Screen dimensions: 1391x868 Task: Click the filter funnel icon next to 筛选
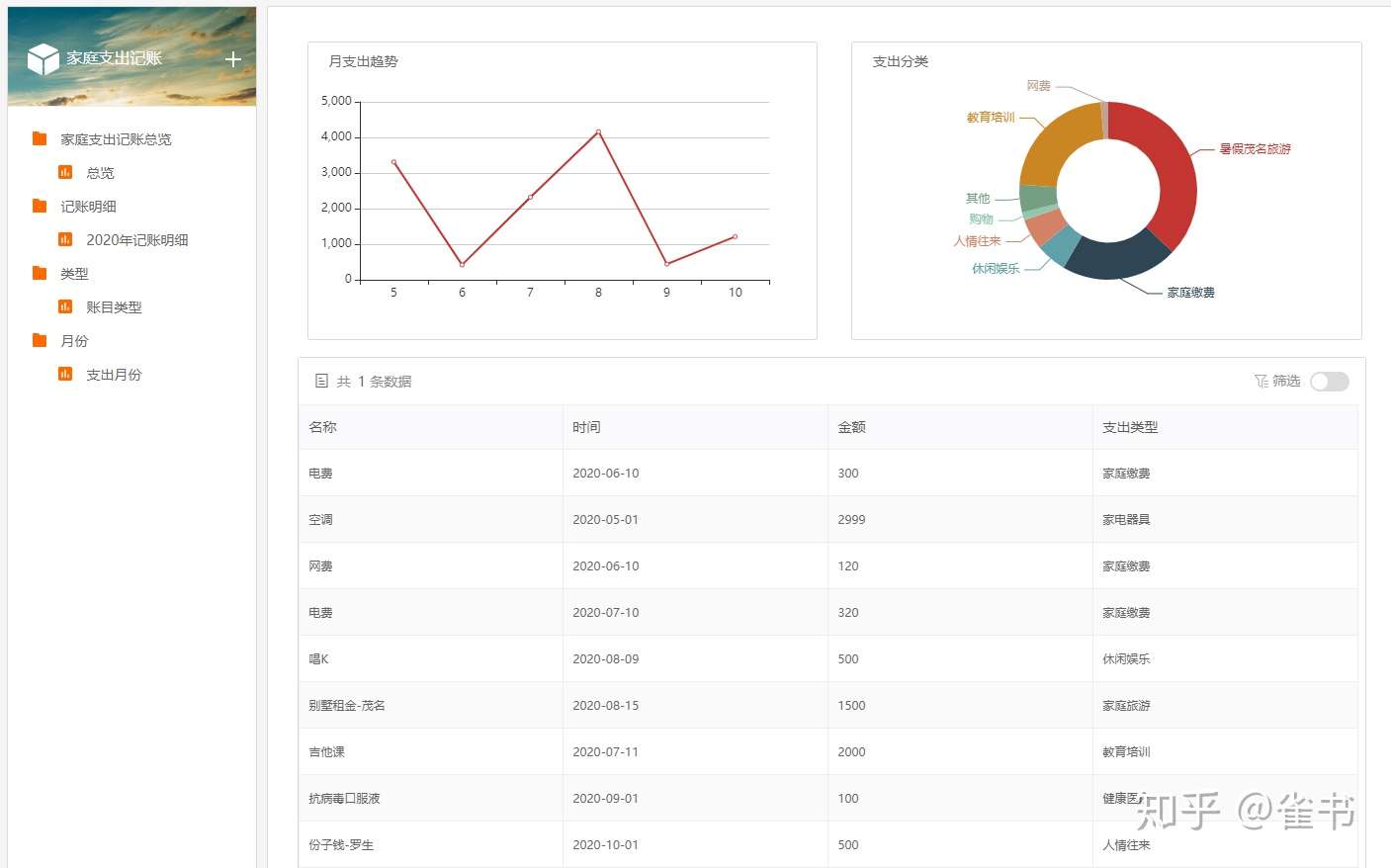click(x=1261, y=382)
